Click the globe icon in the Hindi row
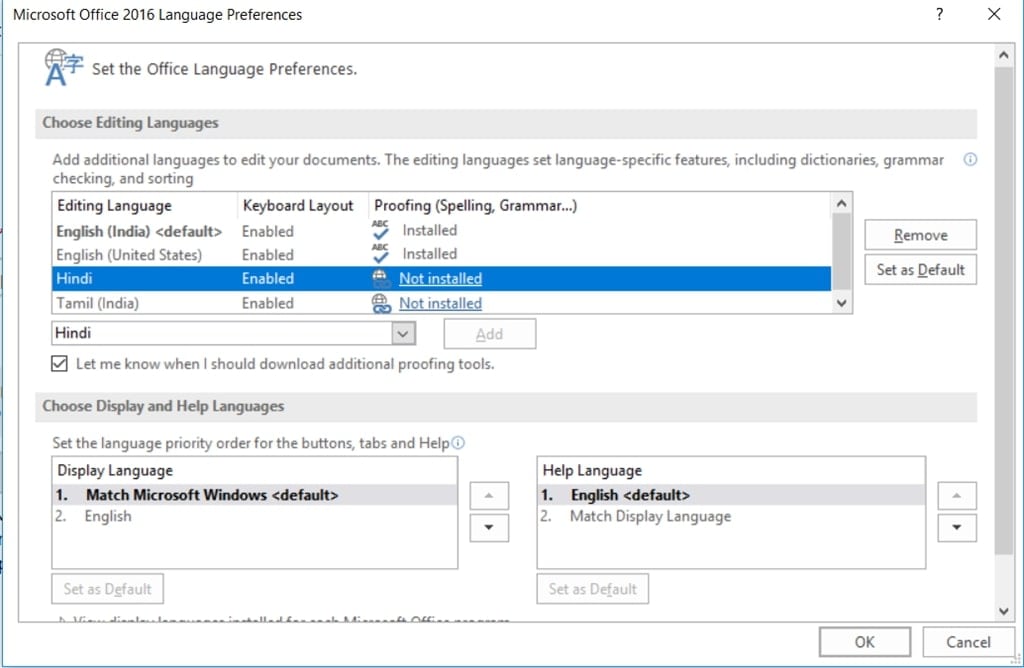The height and width of the screenshot is (668, 1024). point(380,279)
